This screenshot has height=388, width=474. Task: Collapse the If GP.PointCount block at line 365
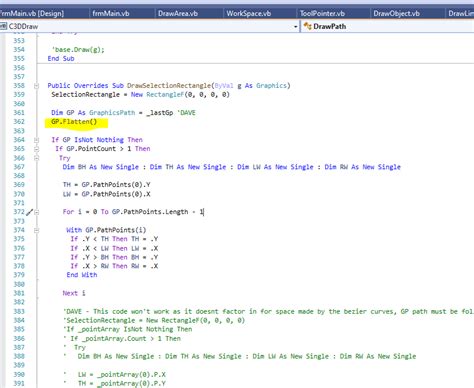[x=36, y=149]
